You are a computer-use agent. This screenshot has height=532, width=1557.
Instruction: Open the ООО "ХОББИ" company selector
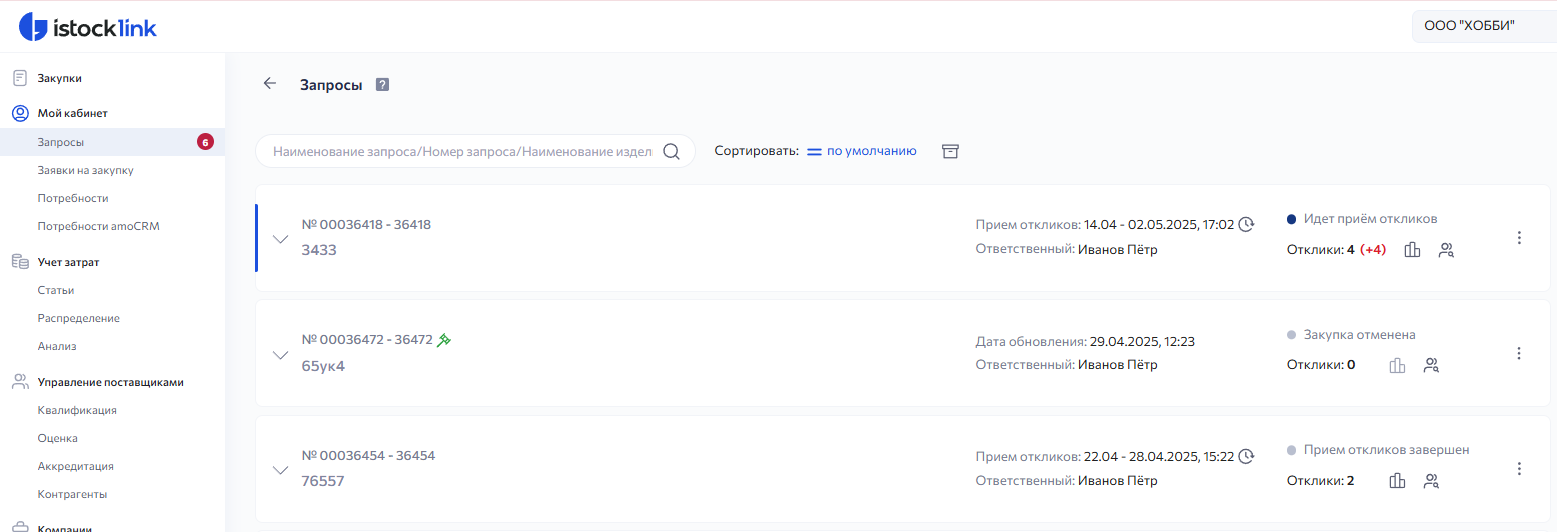(x=1484, y=28)
